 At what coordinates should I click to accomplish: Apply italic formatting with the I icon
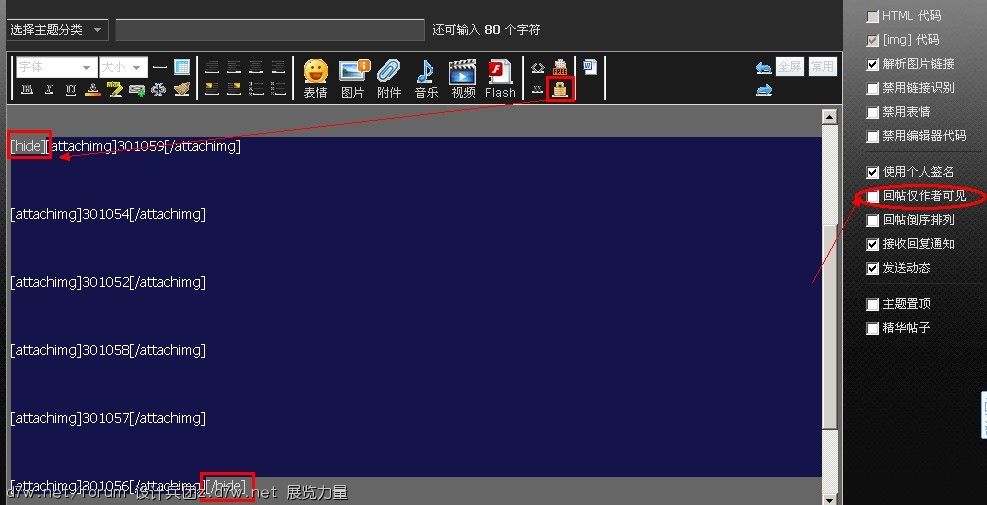coord(49,89)
